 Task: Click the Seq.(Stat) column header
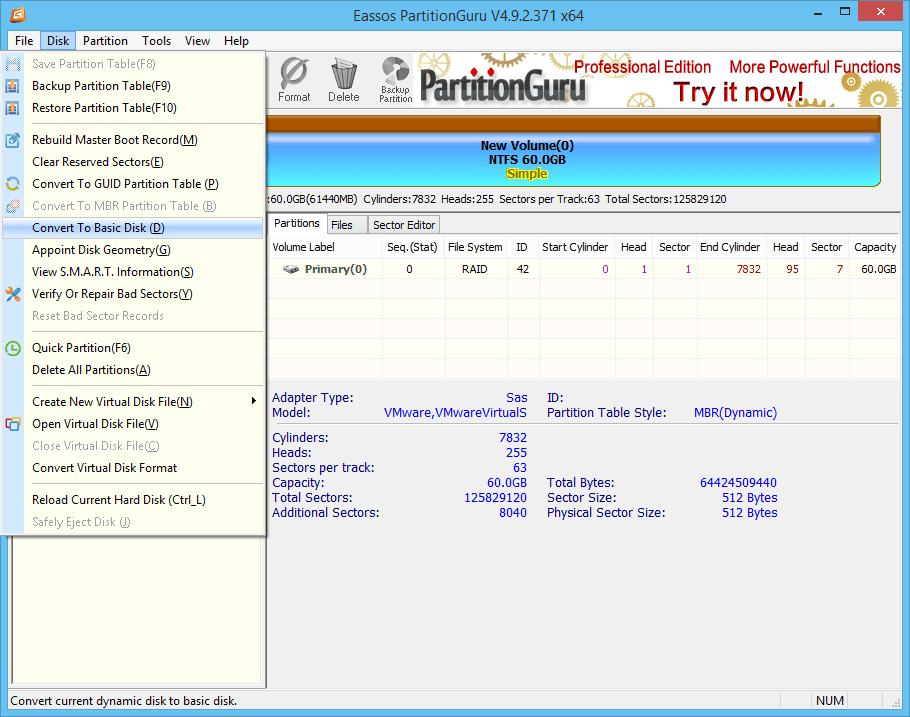413,247
